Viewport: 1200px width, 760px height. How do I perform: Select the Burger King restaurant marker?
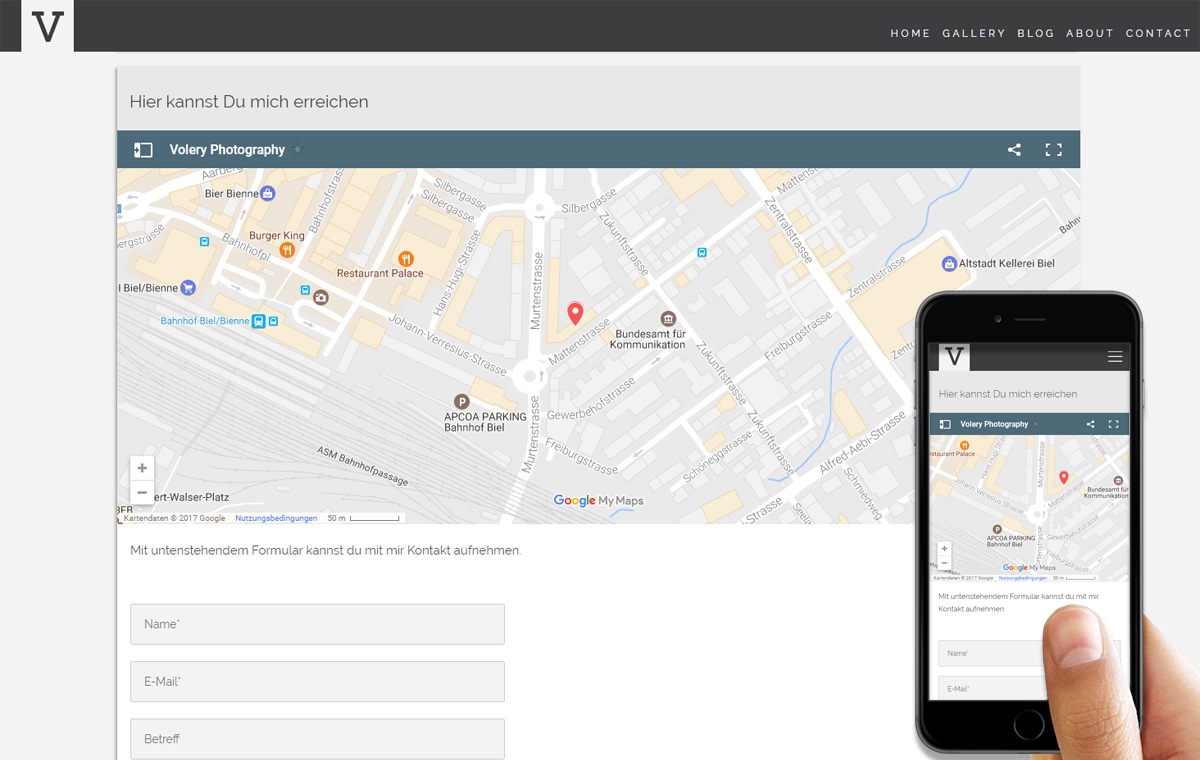click(x=287, y=250)
